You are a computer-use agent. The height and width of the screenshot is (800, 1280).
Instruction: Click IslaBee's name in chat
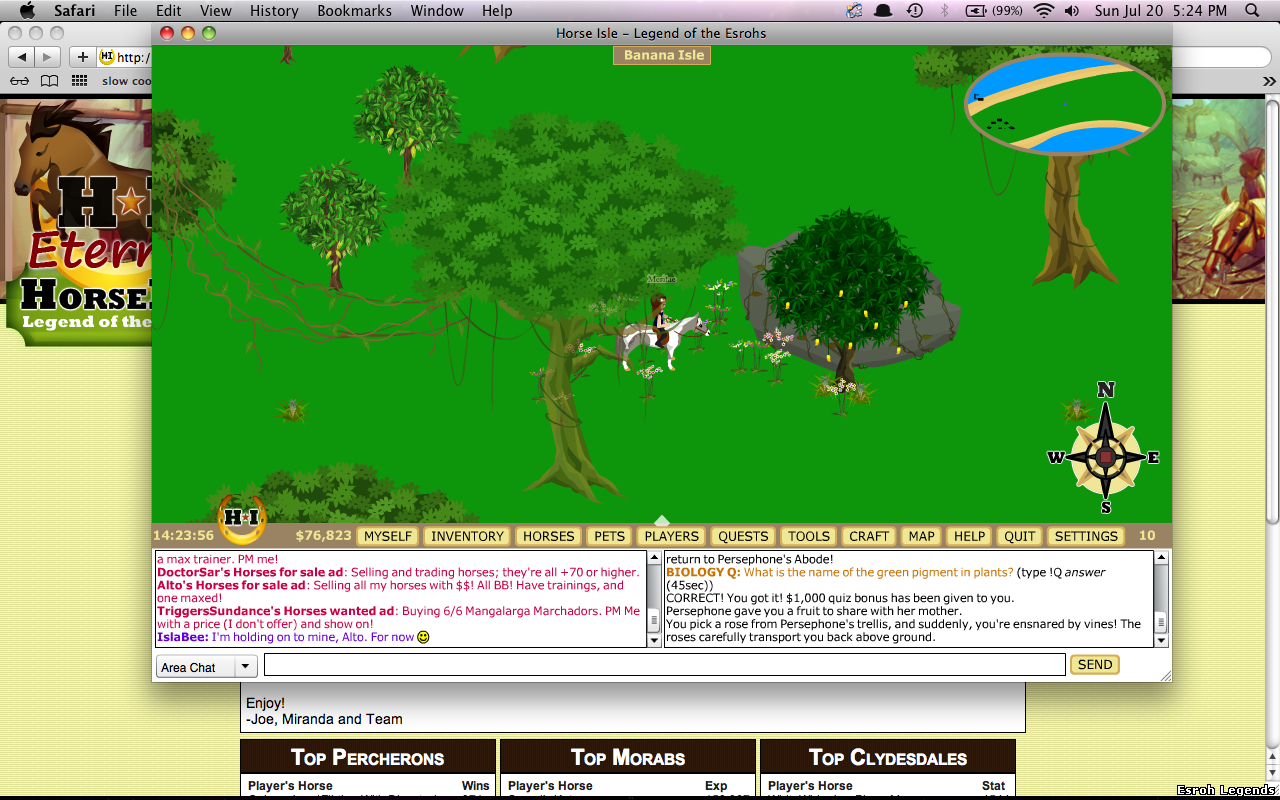[182, 637]
